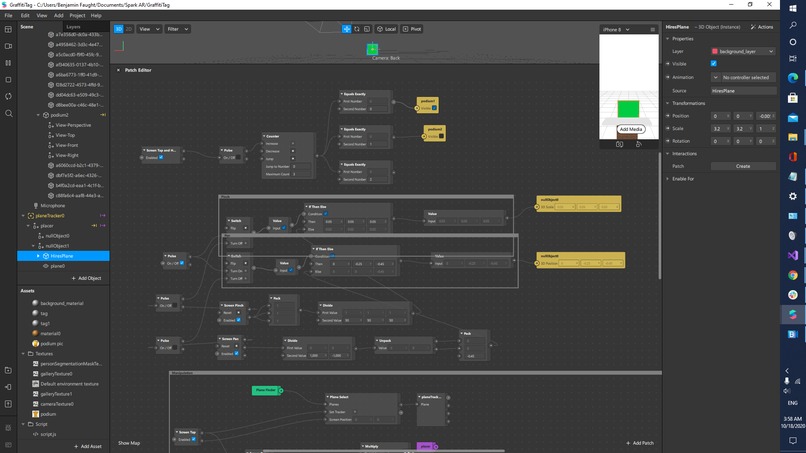Close the Patch Editor with its X icon
Image resolution: width=806 pixels, height=453 pixels.
coord(118,70)
